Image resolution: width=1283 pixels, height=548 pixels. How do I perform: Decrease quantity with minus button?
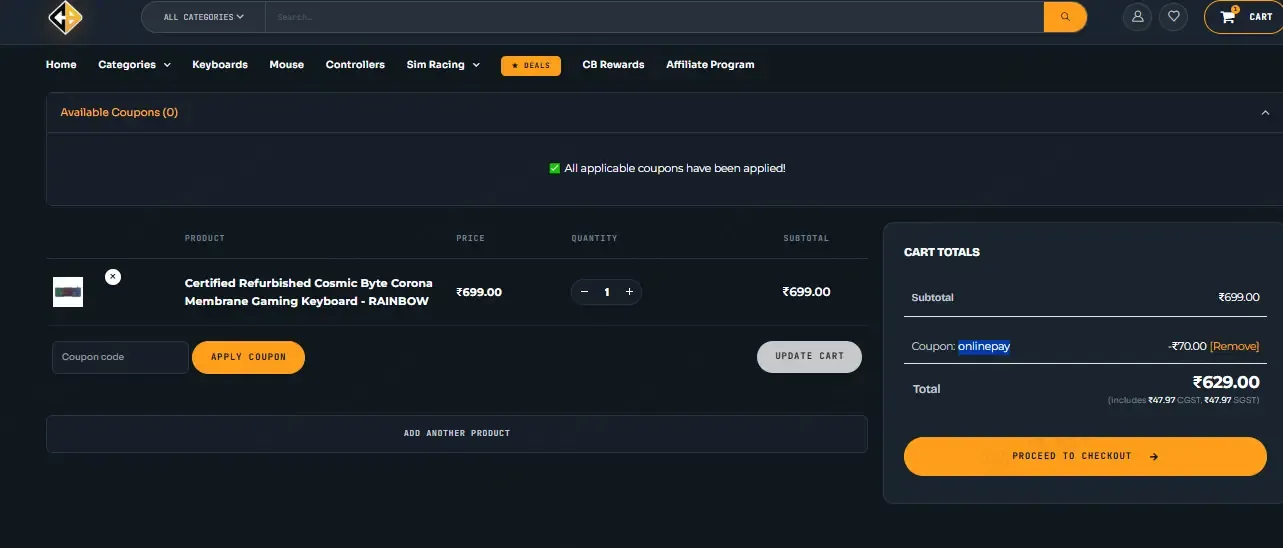coord(585,292)
